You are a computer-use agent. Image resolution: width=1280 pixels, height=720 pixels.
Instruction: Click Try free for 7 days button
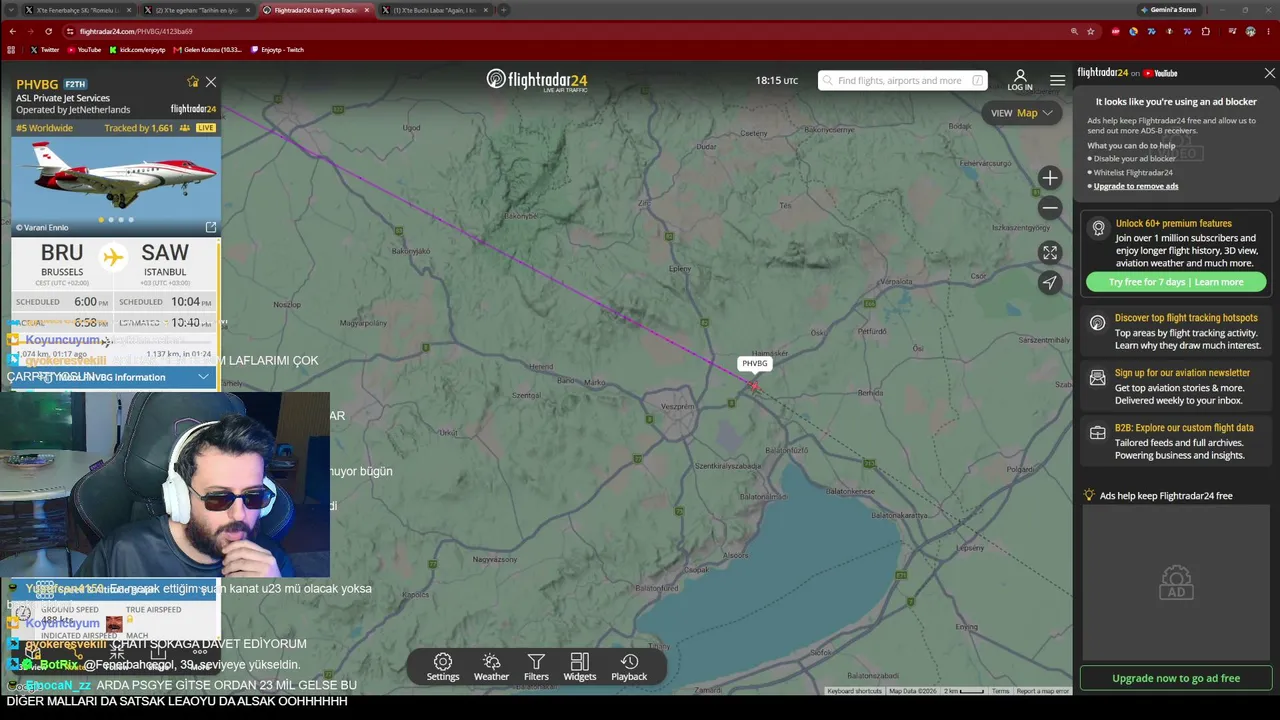click(1176, 282)
